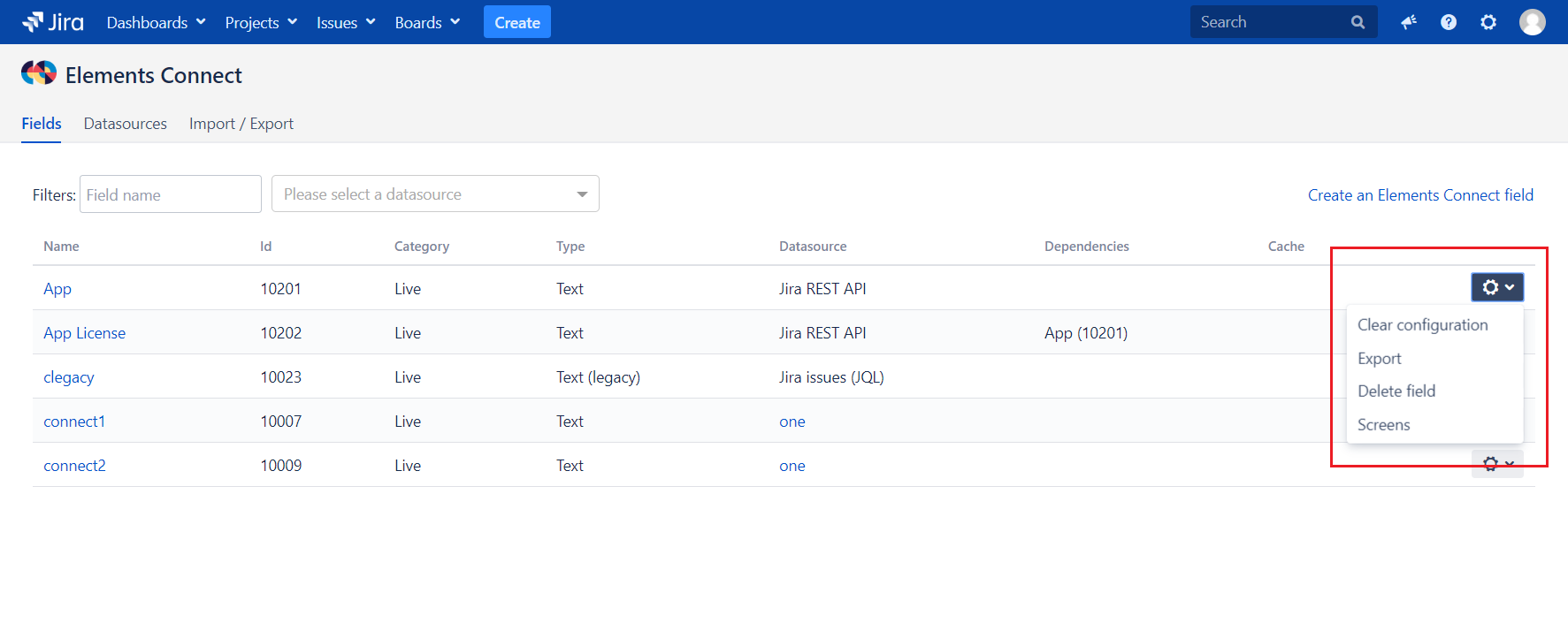The height and width of the screenshot is (623, 1568).
Task: Expand the Projects menu
Action: [x=261, y=22]
